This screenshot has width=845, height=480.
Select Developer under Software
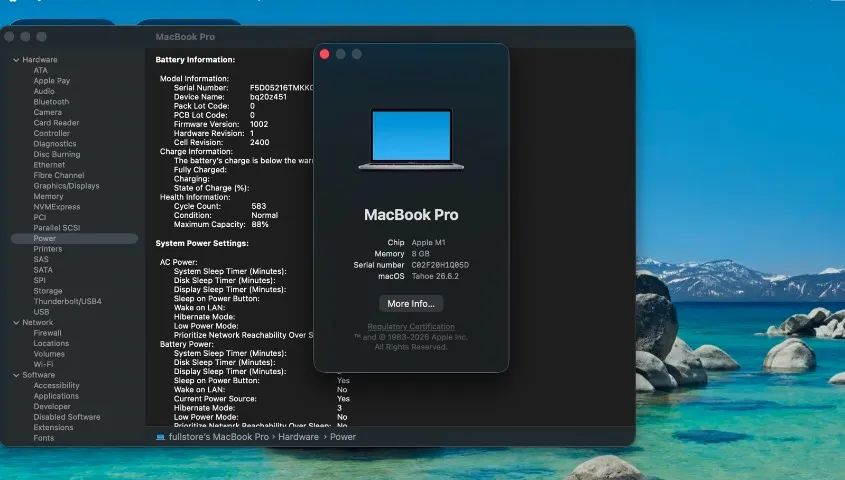52,406
